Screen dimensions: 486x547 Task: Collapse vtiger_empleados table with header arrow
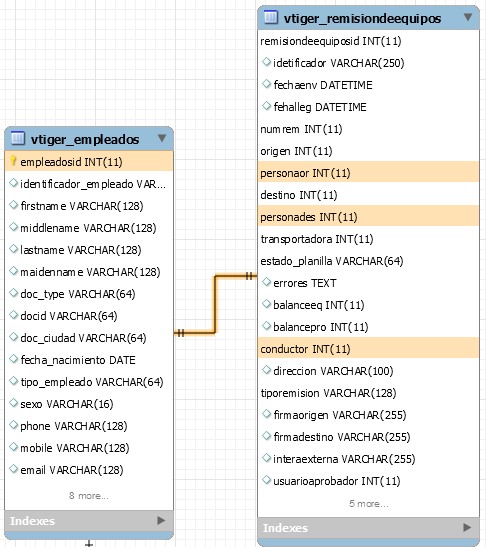point(162,138)
